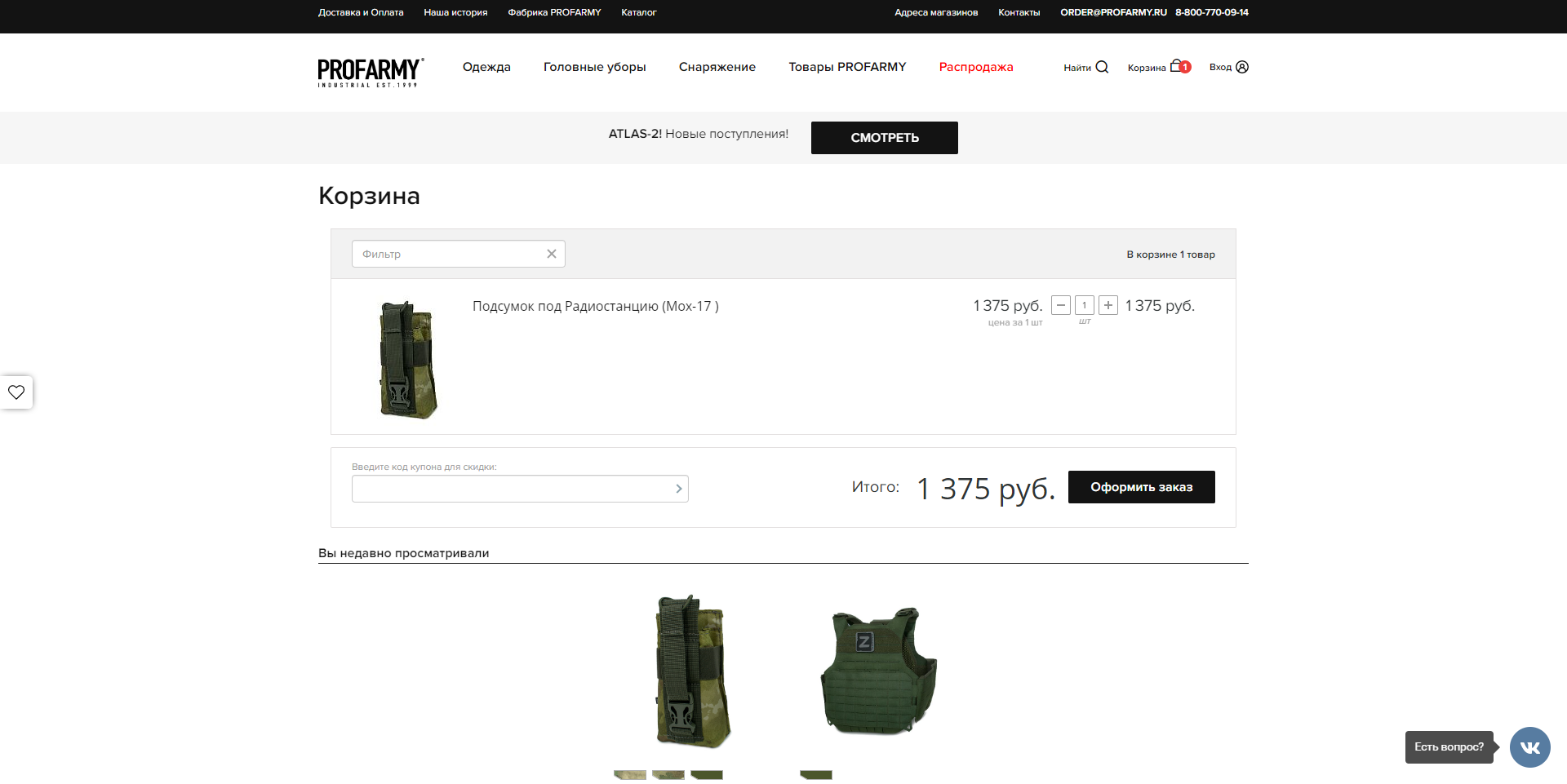Increase item quantity with plus button

pyautogui.click(x=1108, y=305)
